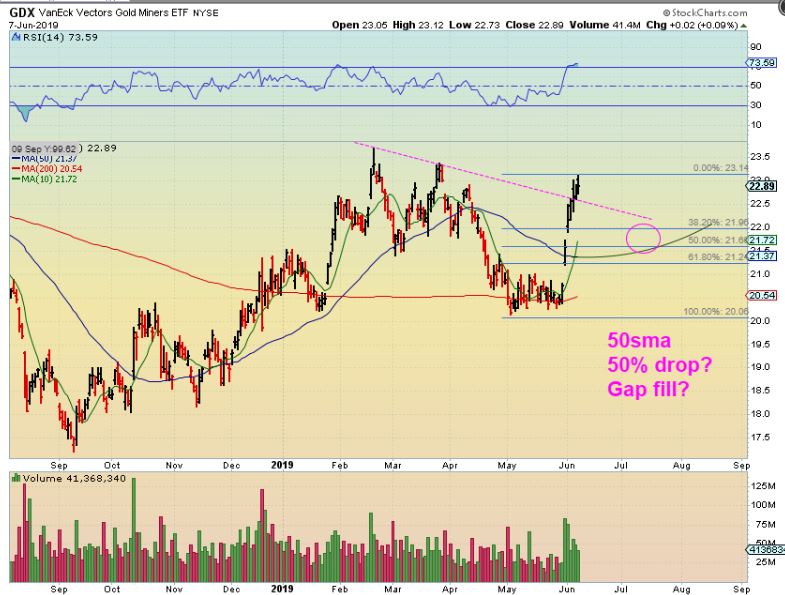Click the 7-Jun-2019 date label
The height and width of the screenshot is (595, 785).
pyautogui.click(x=34, y=25)
